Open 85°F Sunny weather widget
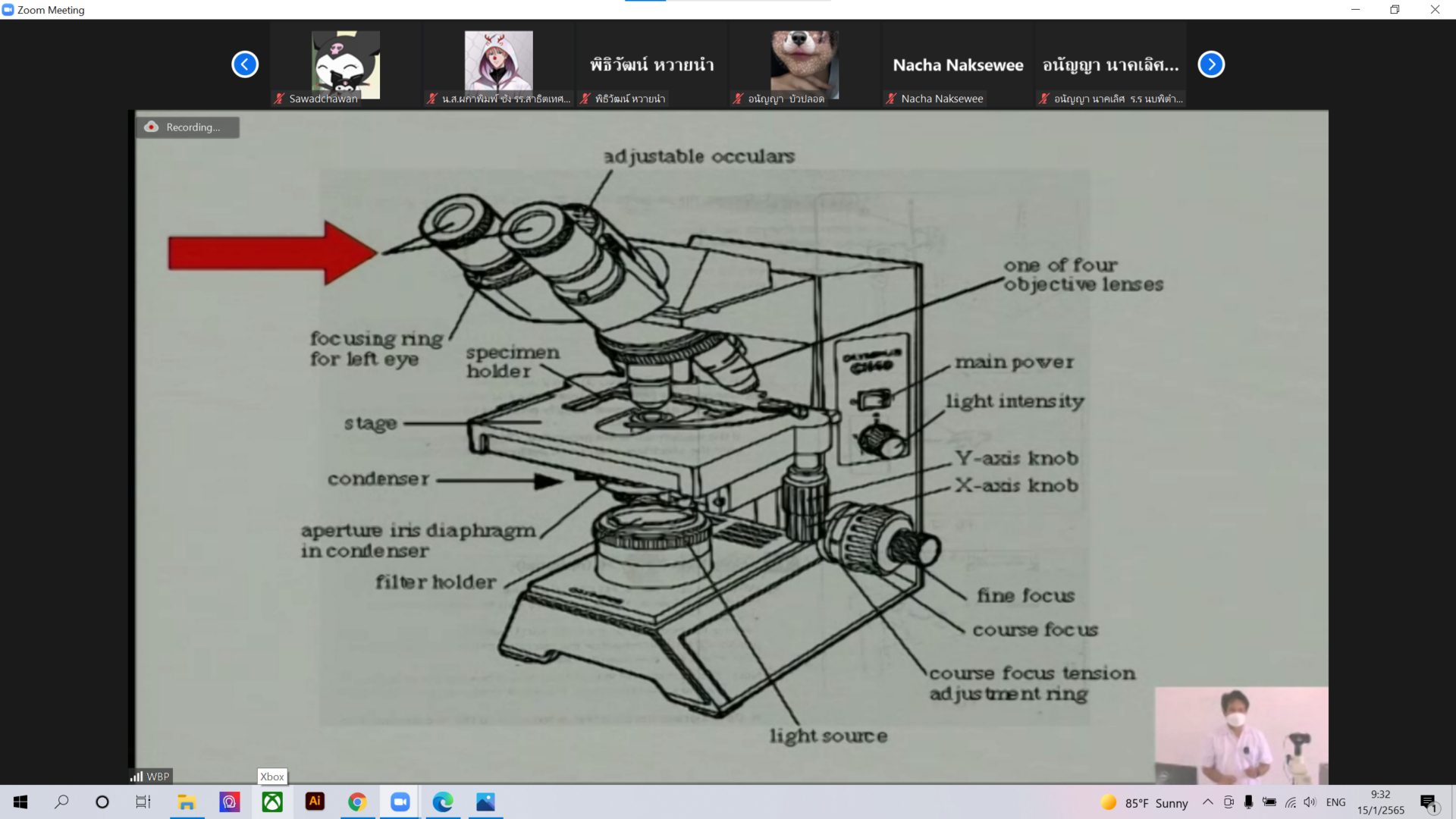Image resolution: width=1456 pixels, height=819 pixels. coord(1144,802)
